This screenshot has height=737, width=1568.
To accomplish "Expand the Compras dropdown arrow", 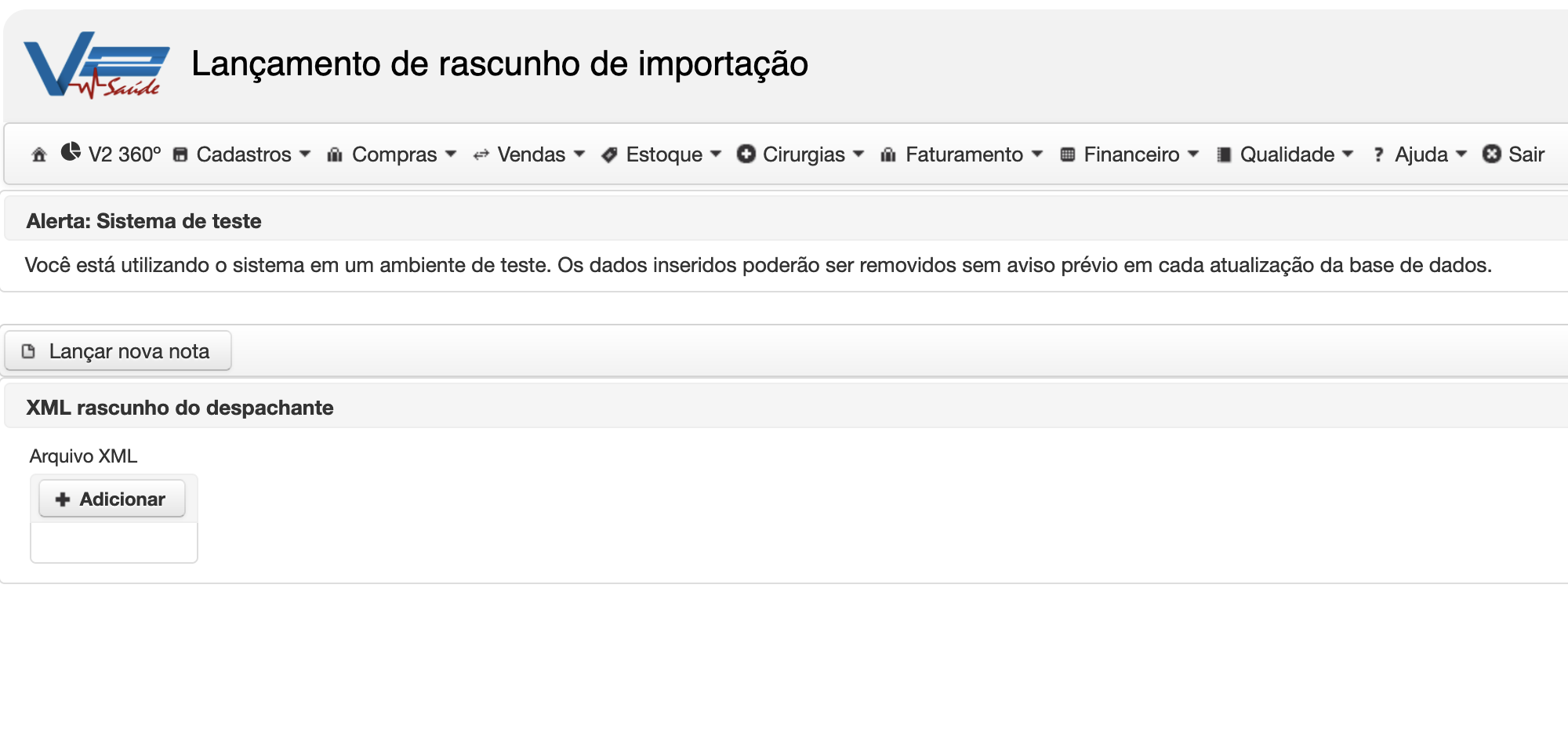I will [x=451, y=154].
